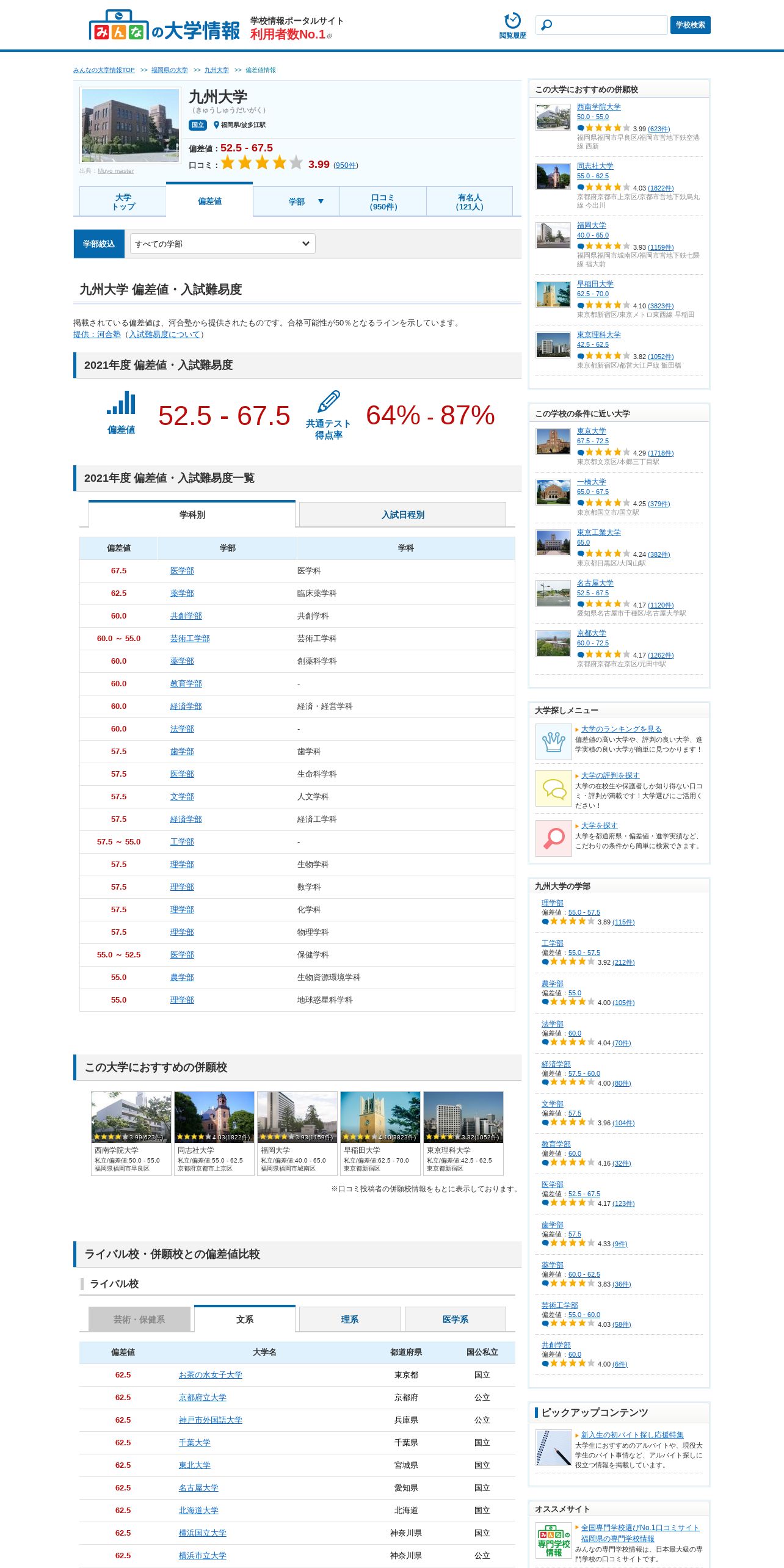Click the red magnifier icon for 大学を探す
The width and height of the screenshot is (784, 1568).
(553, 838)
